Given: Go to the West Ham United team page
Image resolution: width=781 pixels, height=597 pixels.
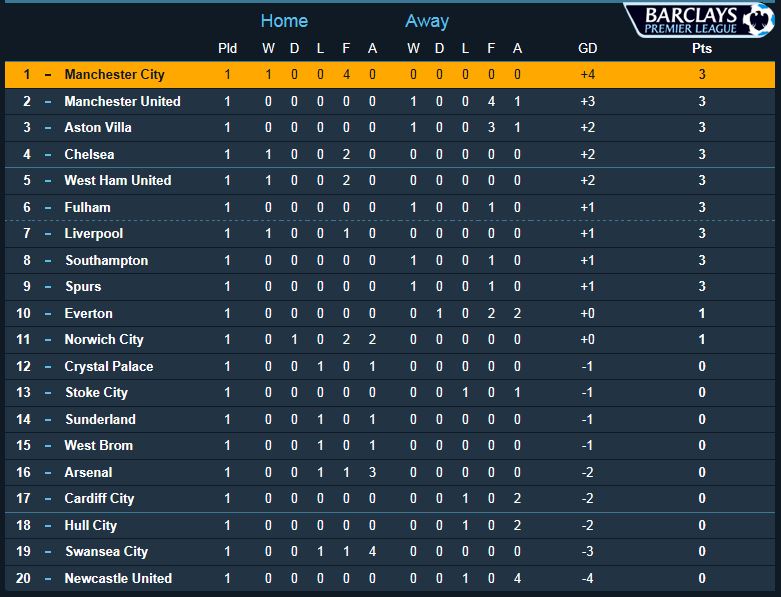Looking at the screenshot, I should [117, 180].
